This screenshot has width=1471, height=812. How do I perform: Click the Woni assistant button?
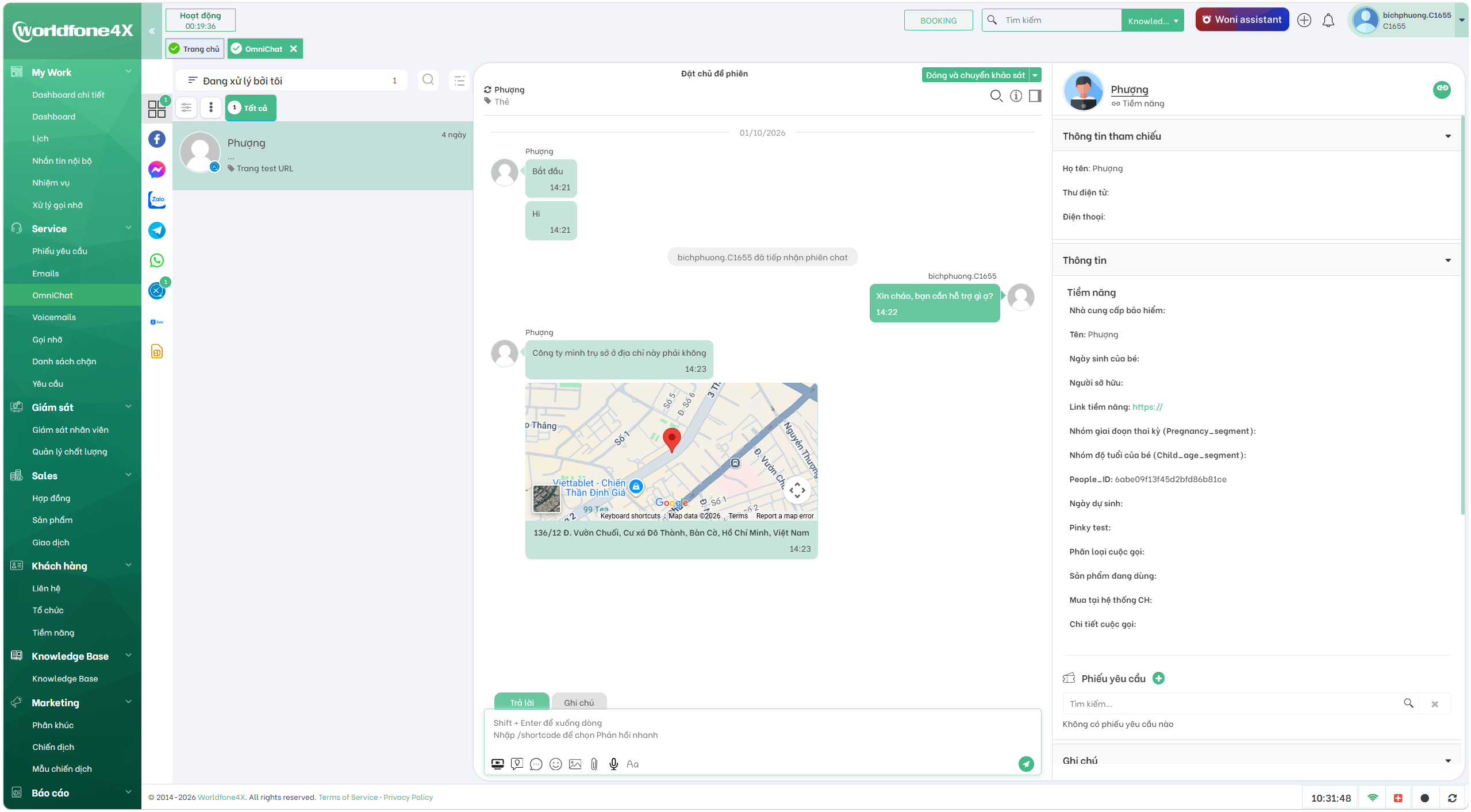(x=1242, y=20)
